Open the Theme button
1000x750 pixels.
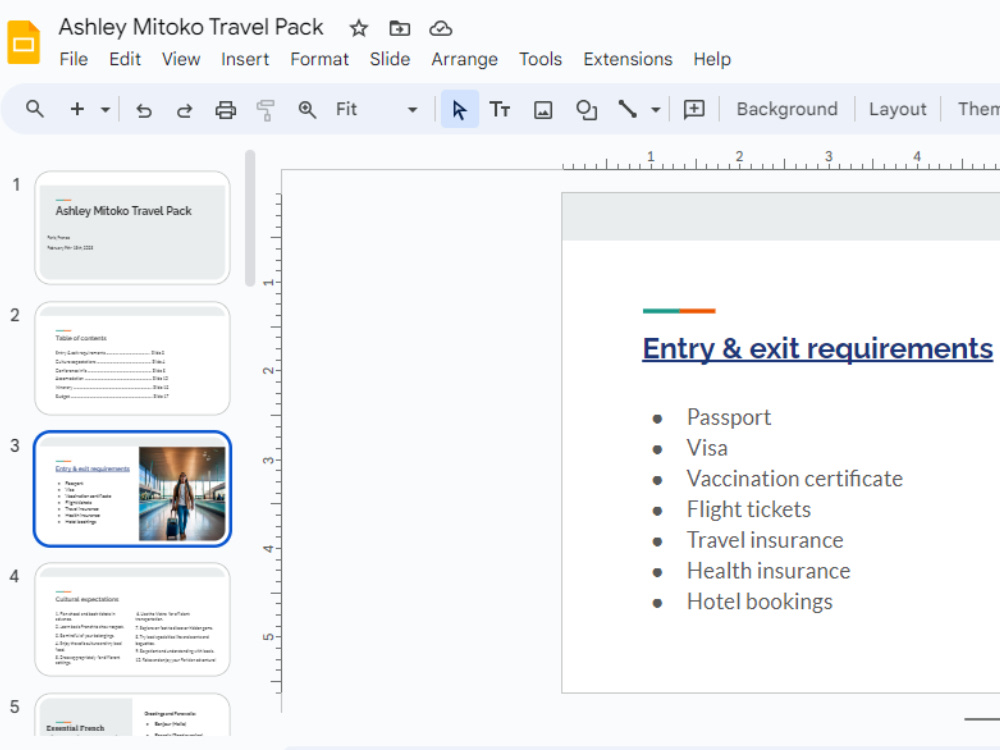(x=978, y=109)
